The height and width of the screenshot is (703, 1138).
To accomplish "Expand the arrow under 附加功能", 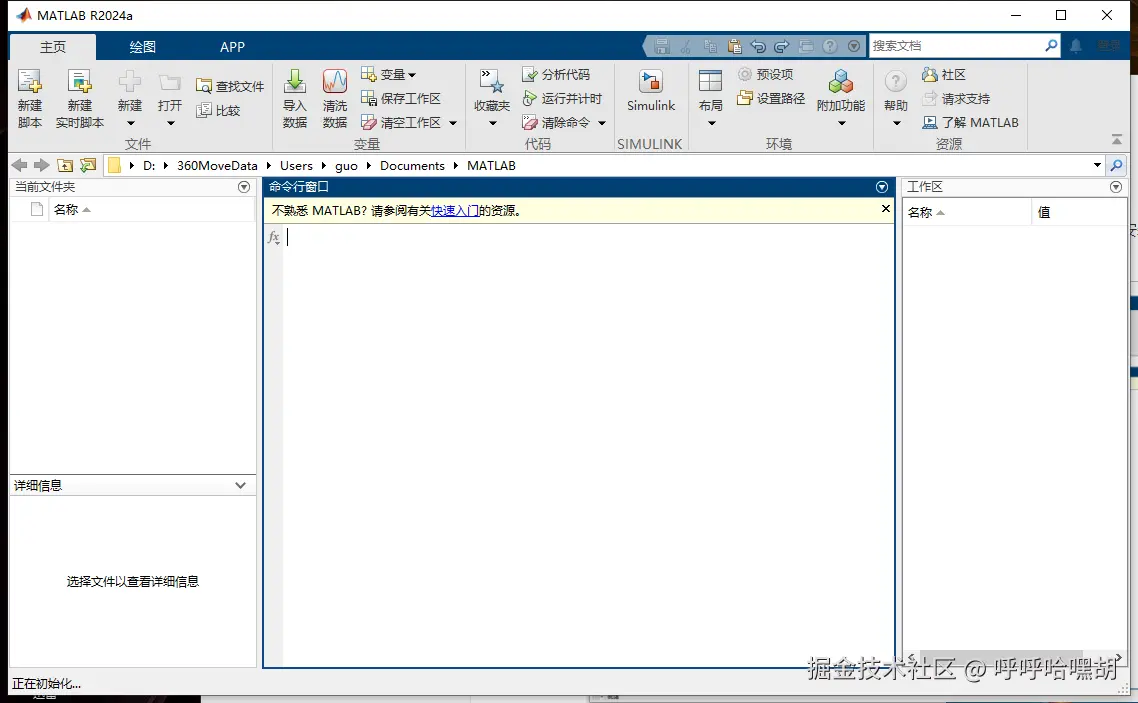I will click(842, 123).
